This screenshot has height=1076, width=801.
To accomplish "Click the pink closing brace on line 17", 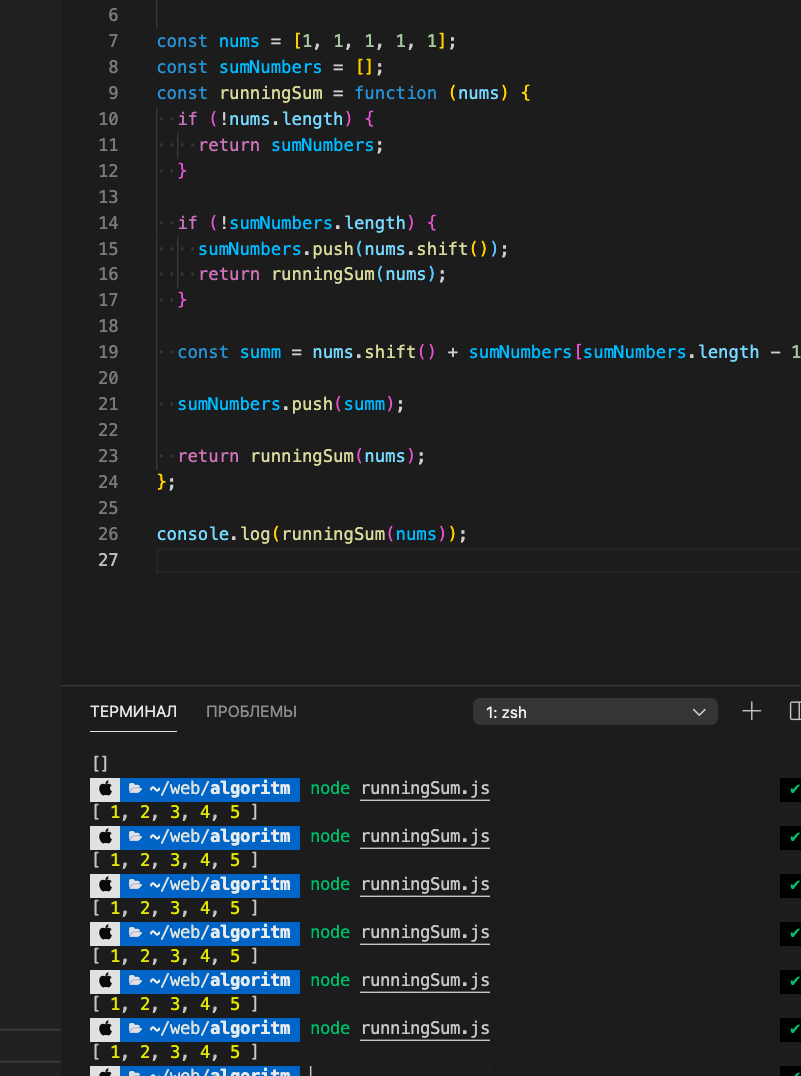I will pos(182,301).
